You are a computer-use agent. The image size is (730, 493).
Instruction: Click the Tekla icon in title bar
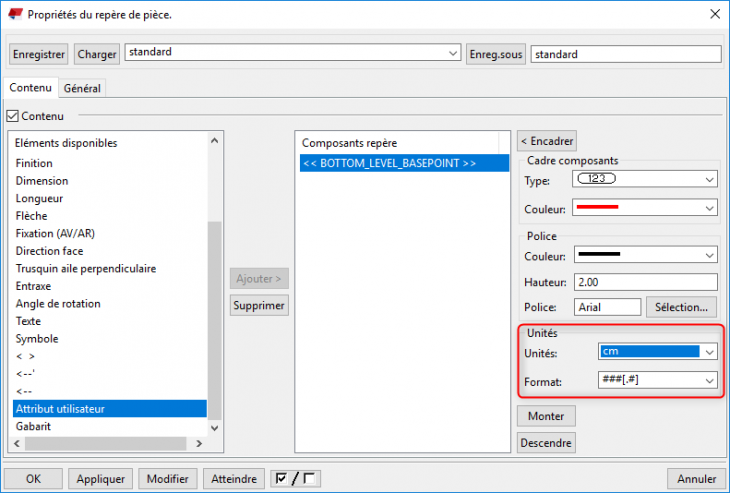[15, 14]
